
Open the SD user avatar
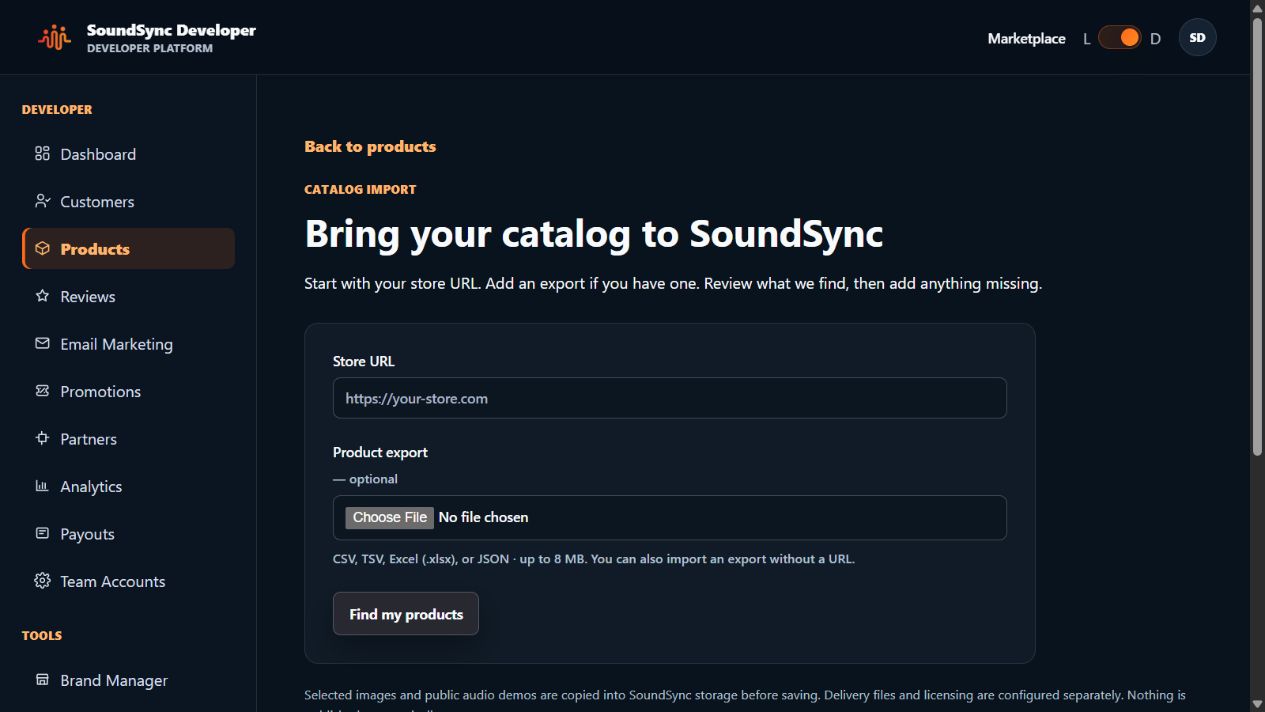pyautogui.click(x=1197, y=38)
